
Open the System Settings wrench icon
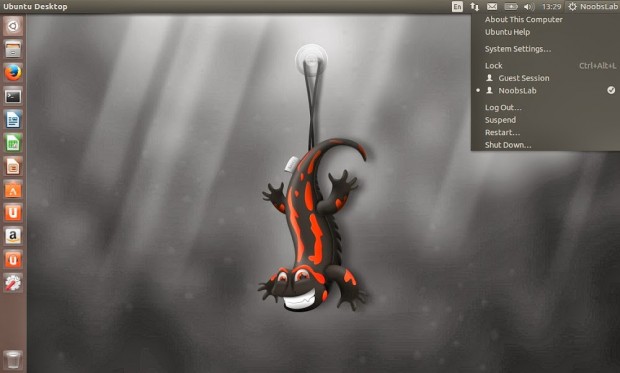tap(13, 283)
